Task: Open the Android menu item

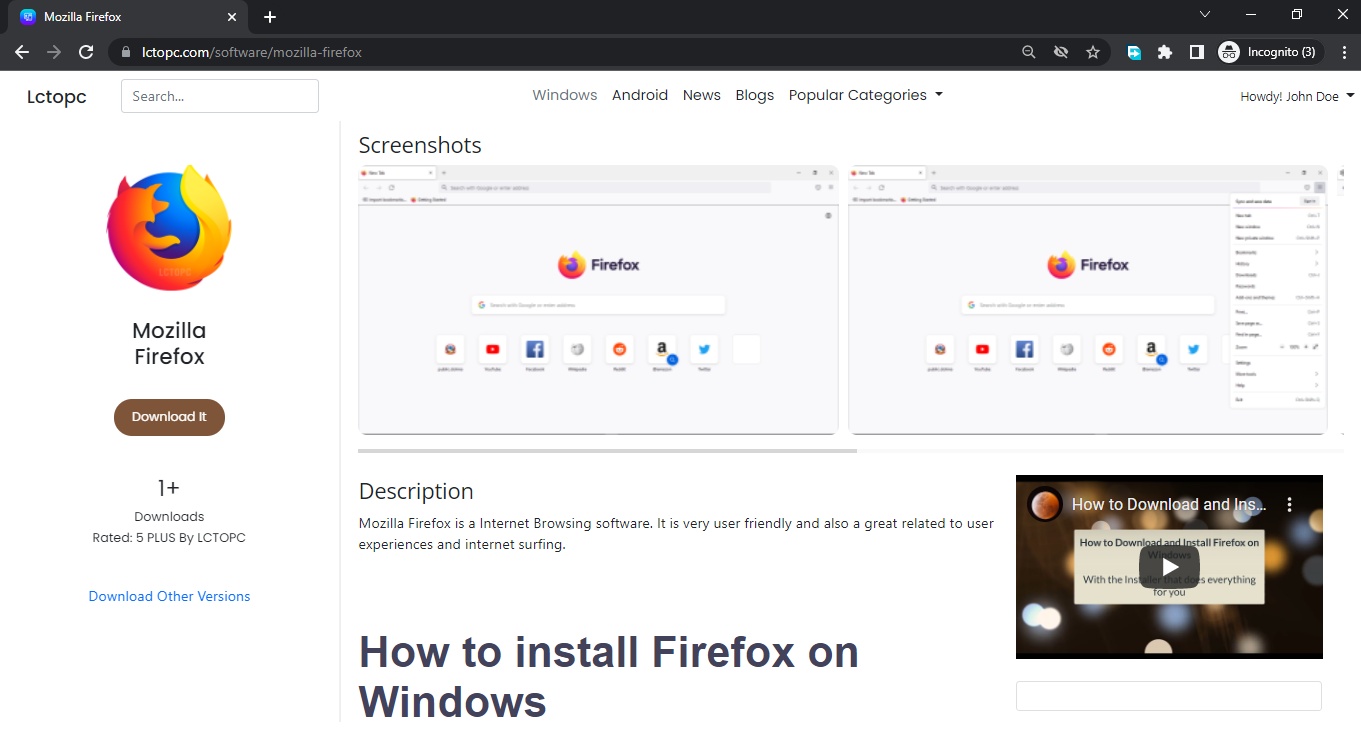Action: click(x=640, y=95)
